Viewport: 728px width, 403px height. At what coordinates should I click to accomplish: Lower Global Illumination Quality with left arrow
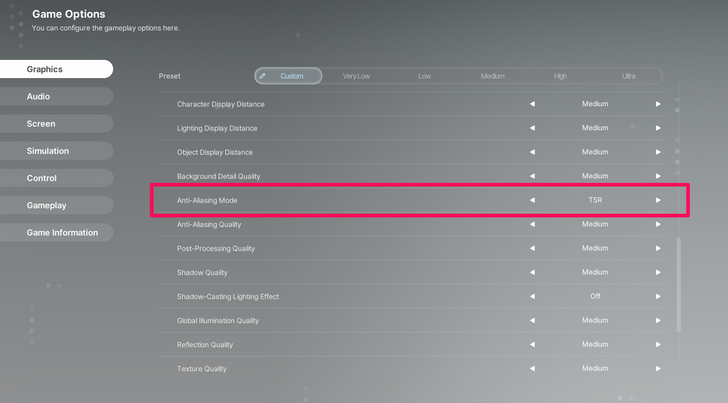tap(532, 321)
